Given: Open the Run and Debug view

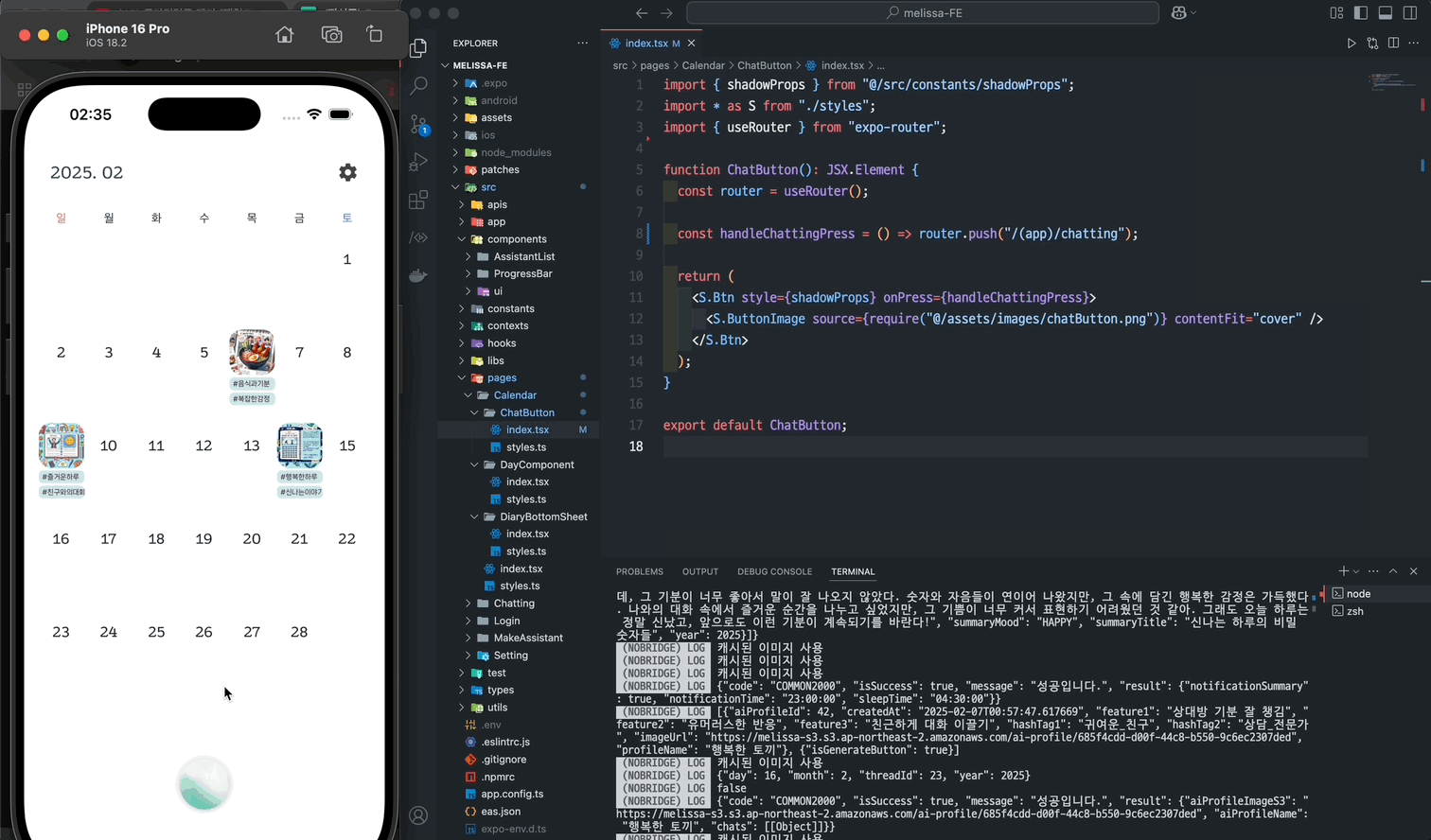Looking at the screenshot, I should tap(418, 162).
